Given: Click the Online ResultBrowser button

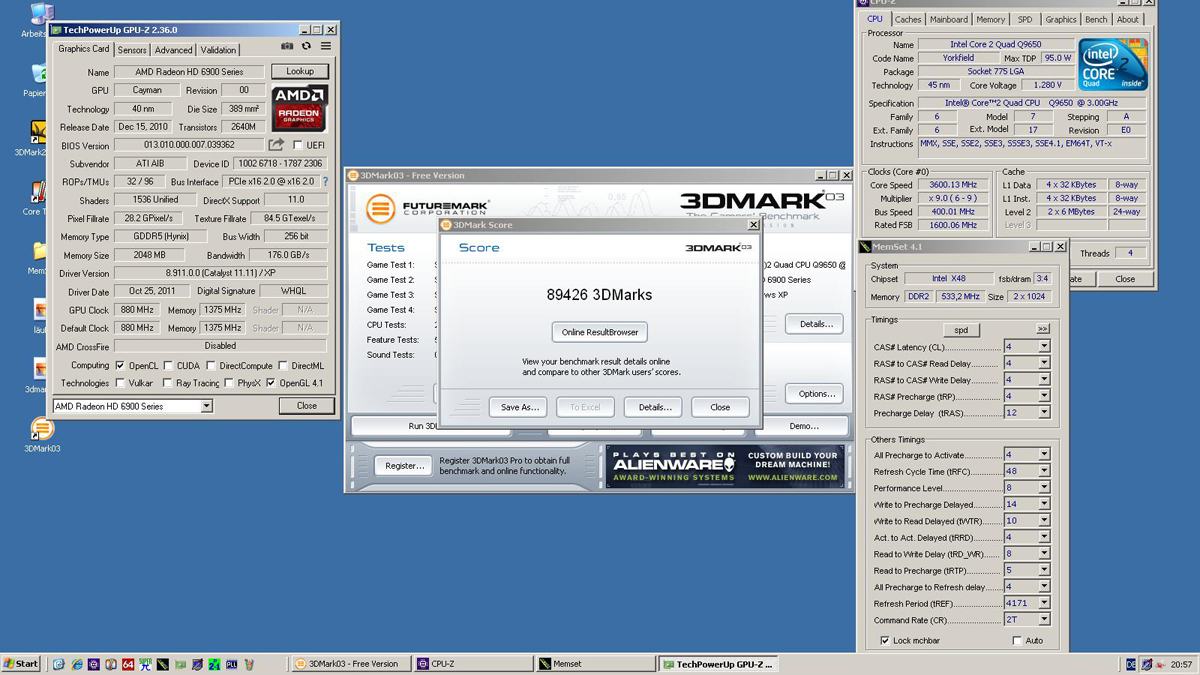Looking at the screenshot, I should [x=600, y=332].
